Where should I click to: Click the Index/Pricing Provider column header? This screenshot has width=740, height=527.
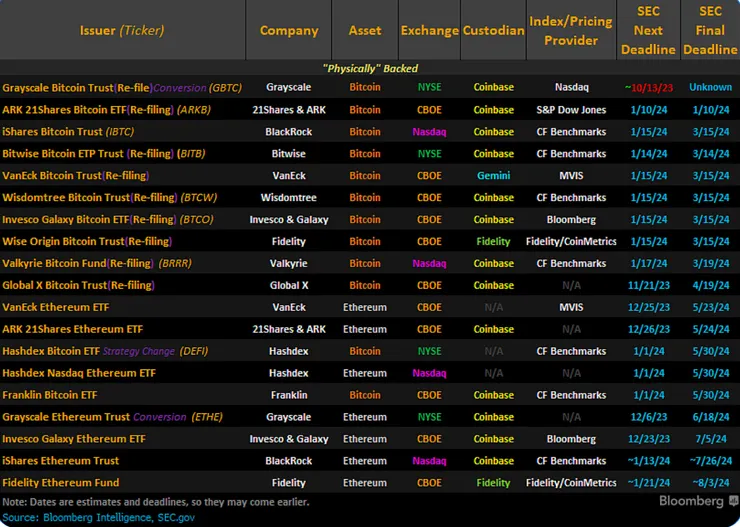tap(571, 31)
